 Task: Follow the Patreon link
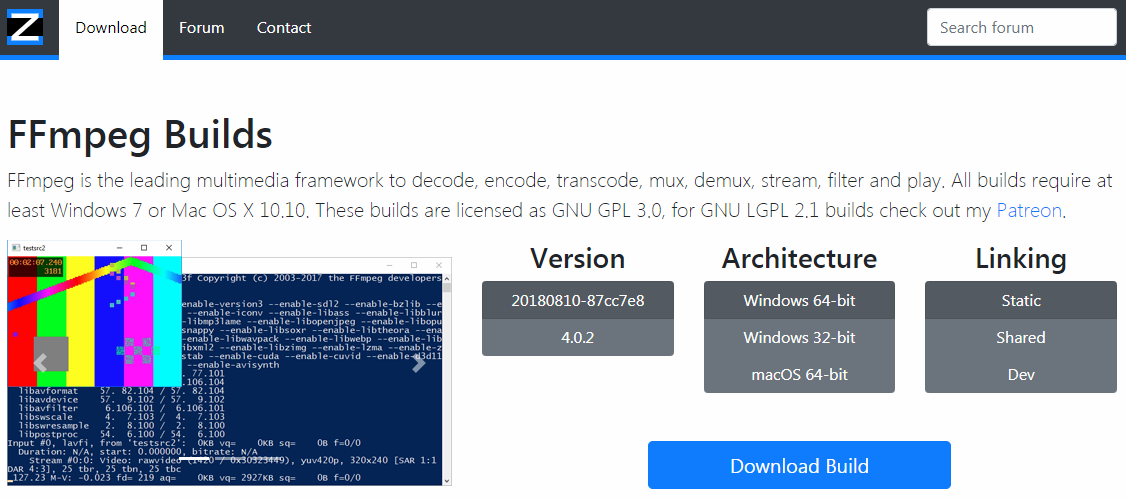[x=1029, y=210]
